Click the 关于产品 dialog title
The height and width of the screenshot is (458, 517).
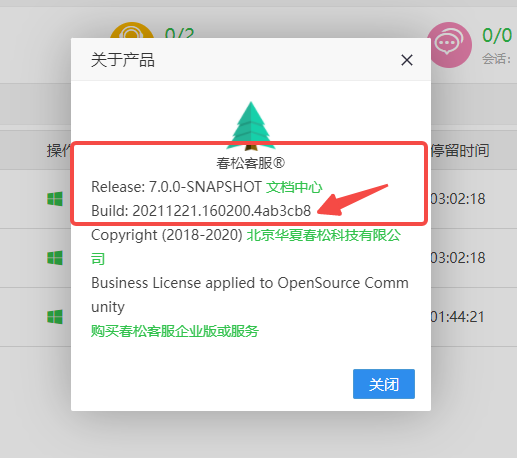[123, 60]
